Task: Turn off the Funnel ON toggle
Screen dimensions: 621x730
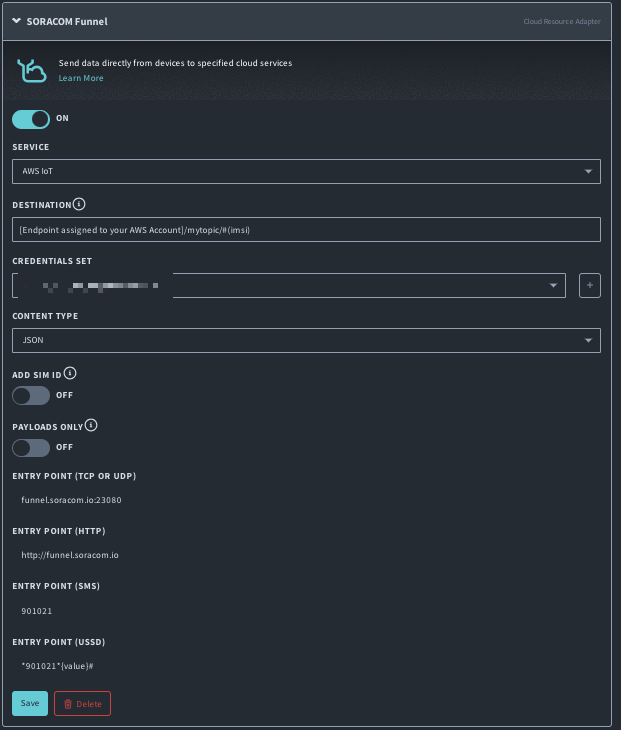Action: coord(31,119)
